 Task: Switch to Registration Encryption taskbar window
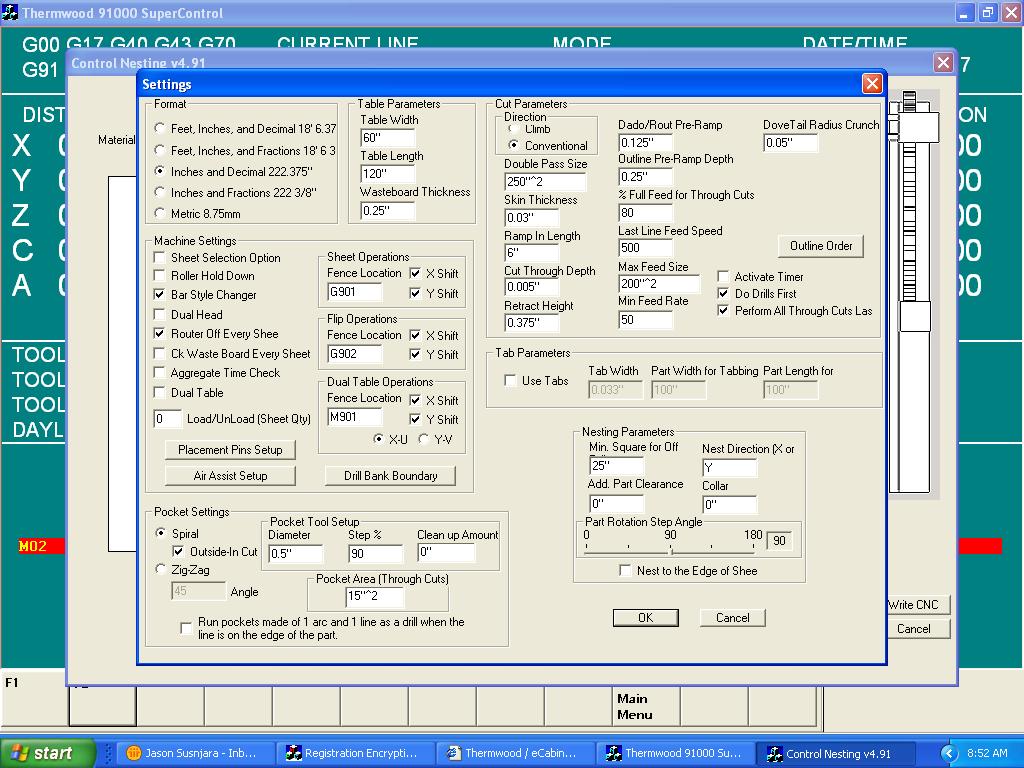click(x=353, y=753)
